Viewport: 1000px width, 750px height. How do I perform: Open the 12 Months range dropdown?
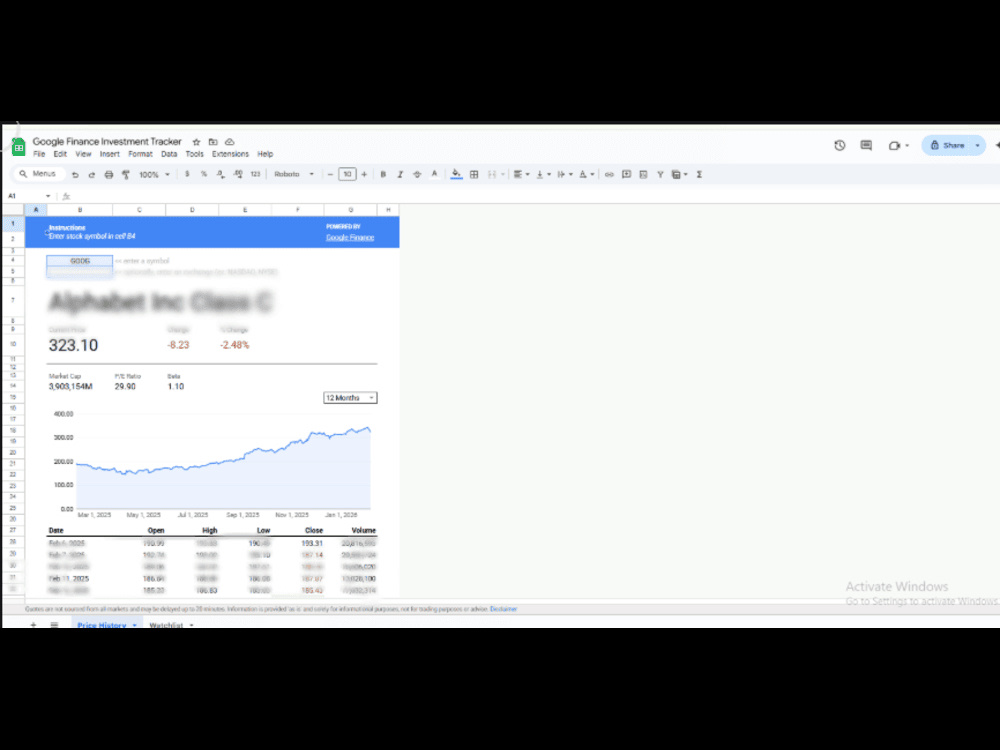click(x=350, y=398)
